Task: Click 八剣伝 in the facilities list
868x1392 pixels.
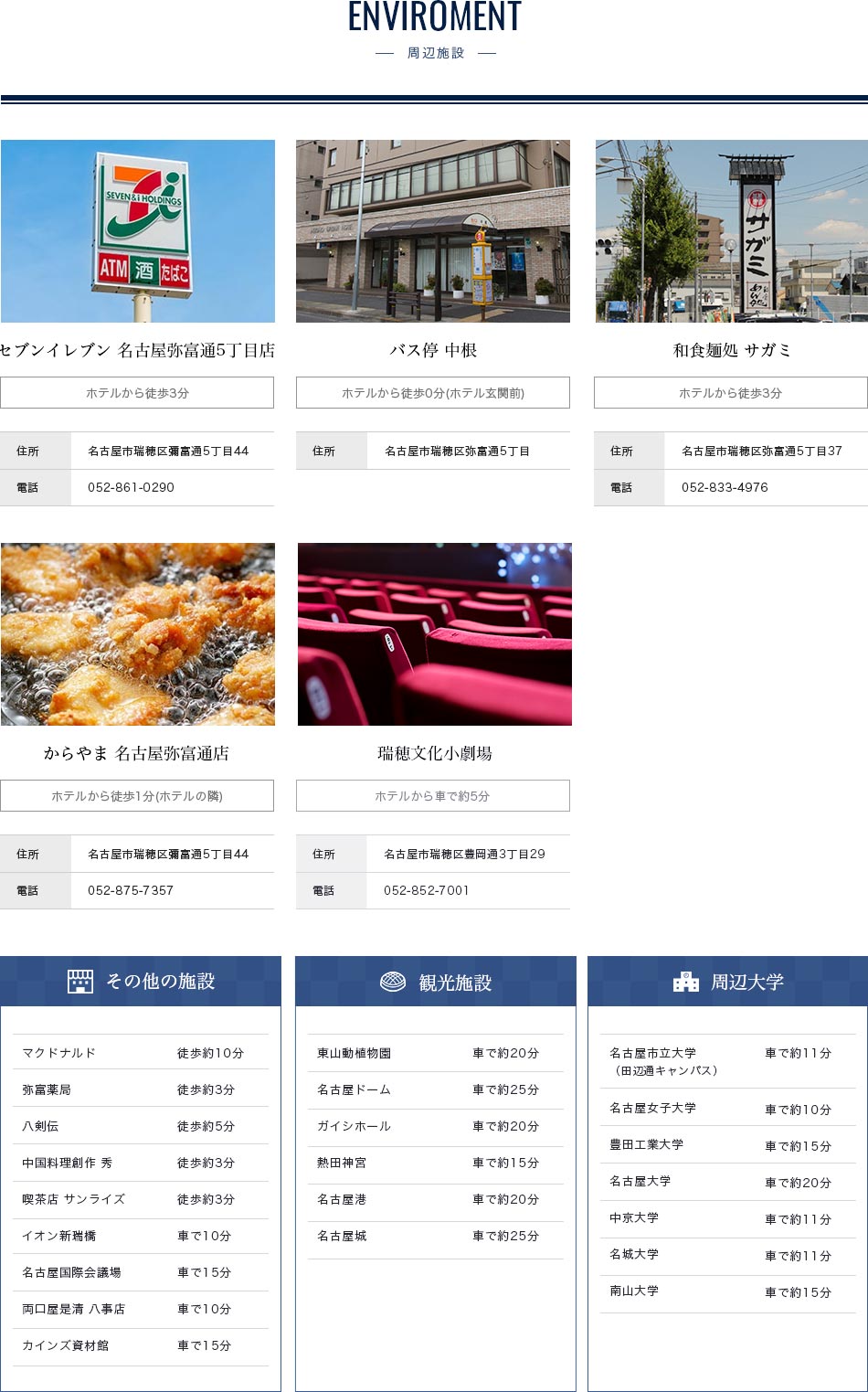Action: coord(40,1126)
